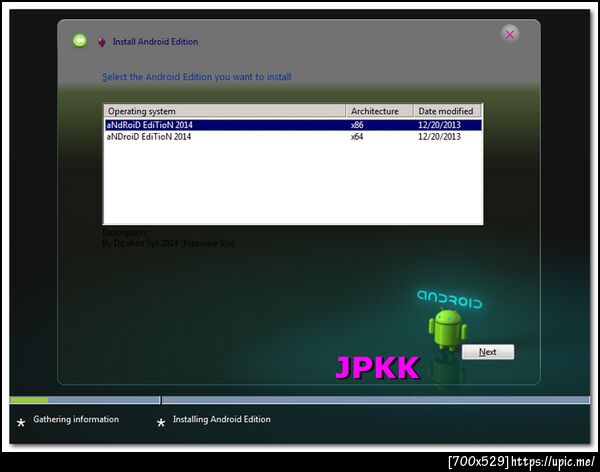Click 12/20/2013 date in the x64 row

(439, 137)
